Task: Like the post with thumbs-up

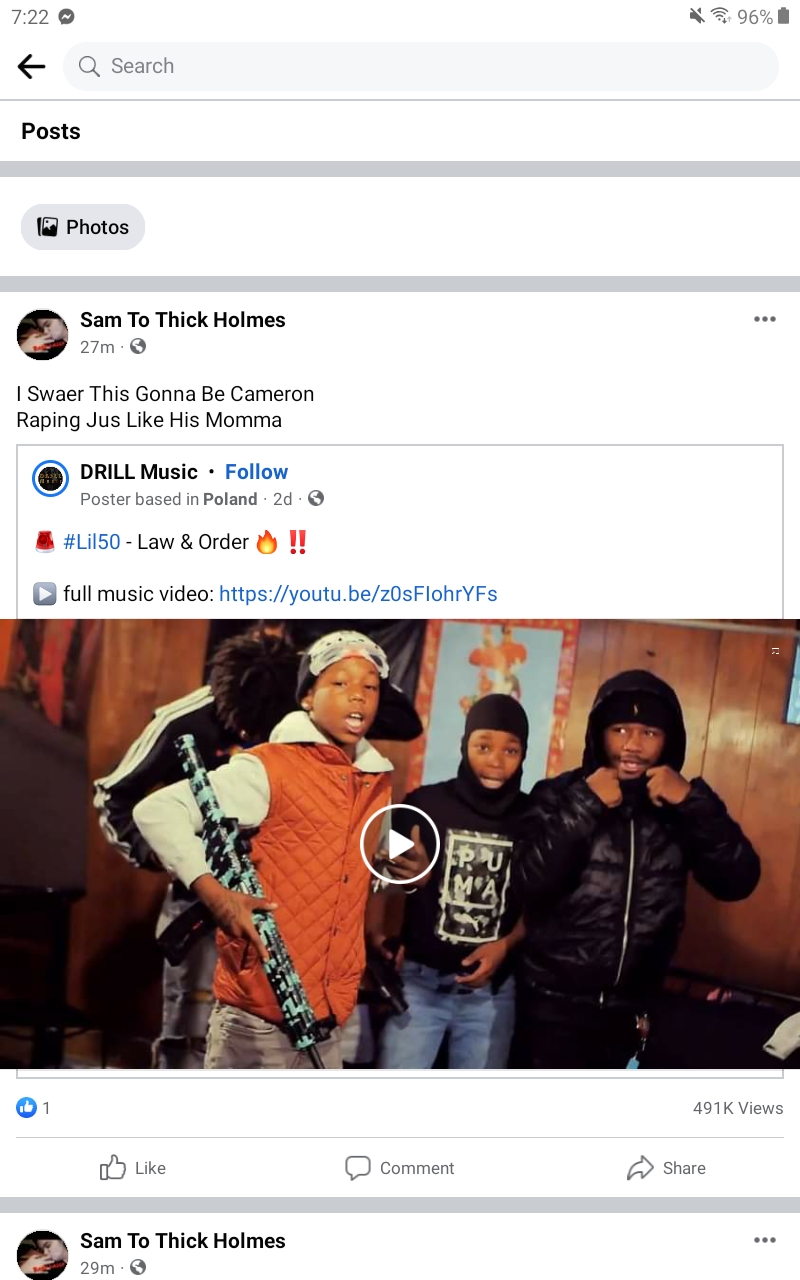Action: [x=133, y=1168]
